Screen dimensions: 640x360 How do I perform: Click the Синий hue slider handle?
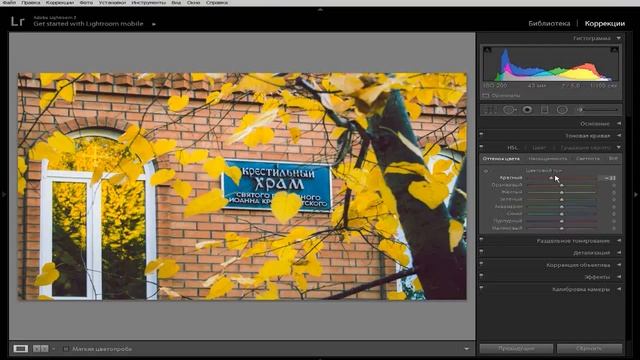click(562, 214)
